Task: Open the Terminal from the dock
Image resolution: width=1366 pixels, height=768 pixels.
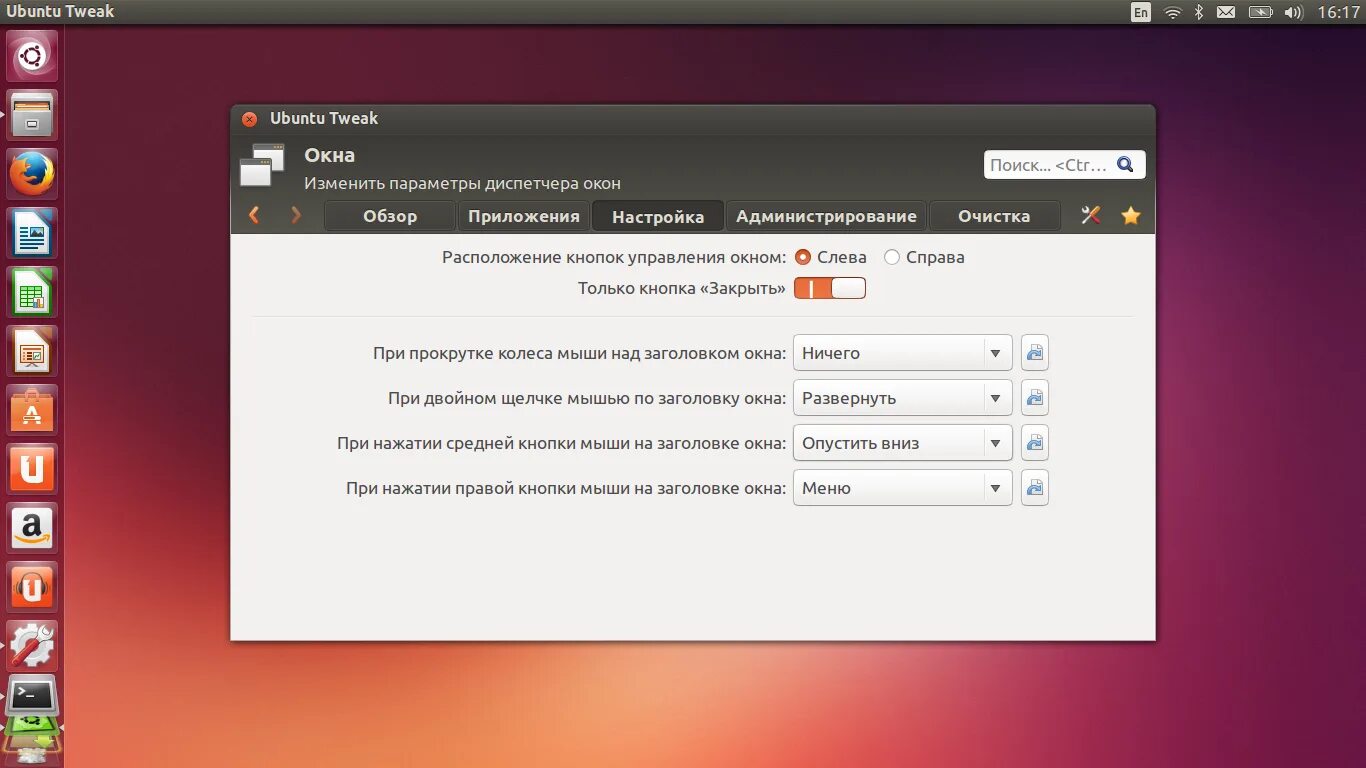Action: 32,697
